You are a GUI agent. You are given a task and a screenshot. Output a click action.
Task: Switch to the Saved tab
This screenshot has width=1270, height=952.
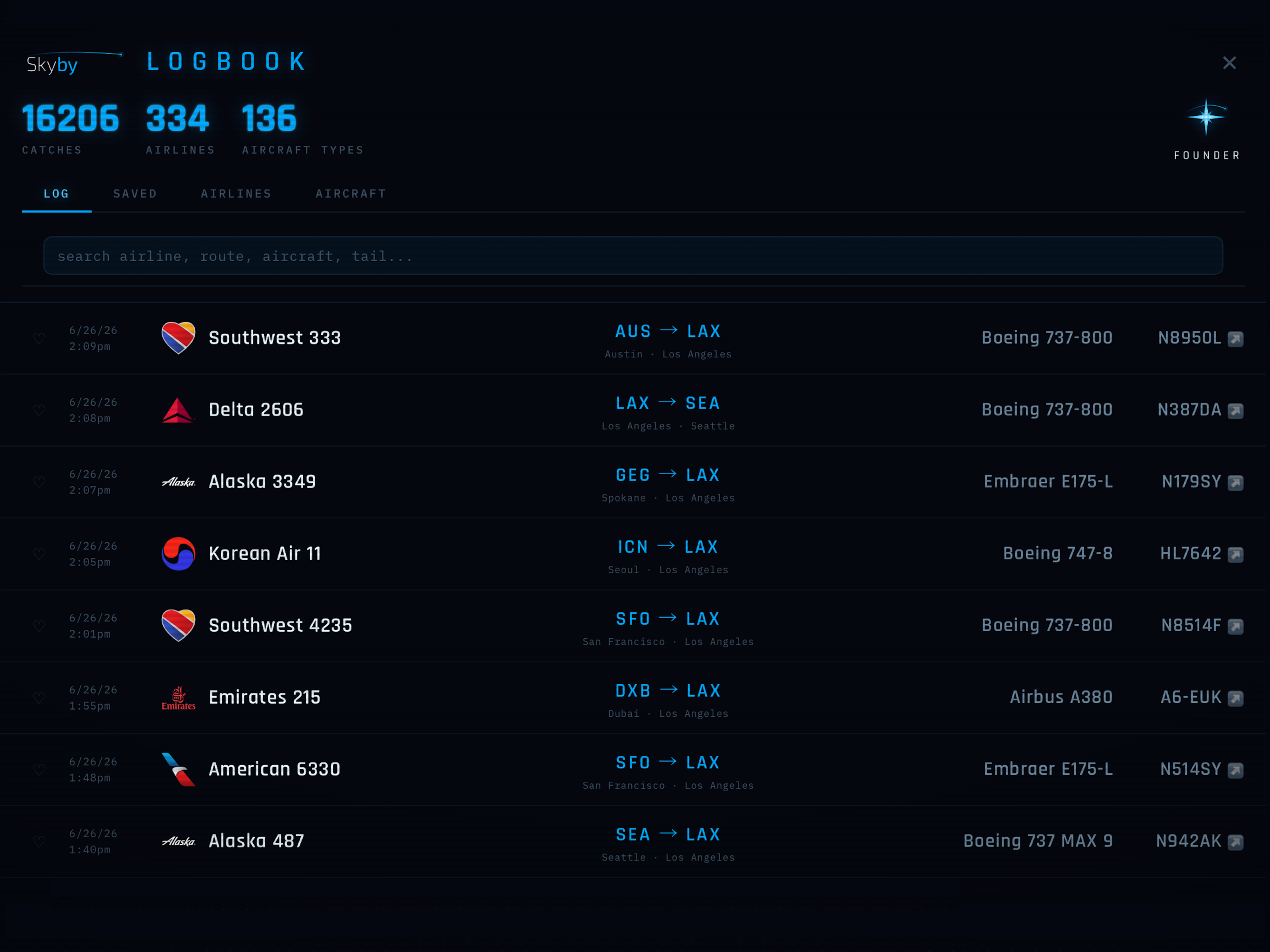tap(135, 193)
